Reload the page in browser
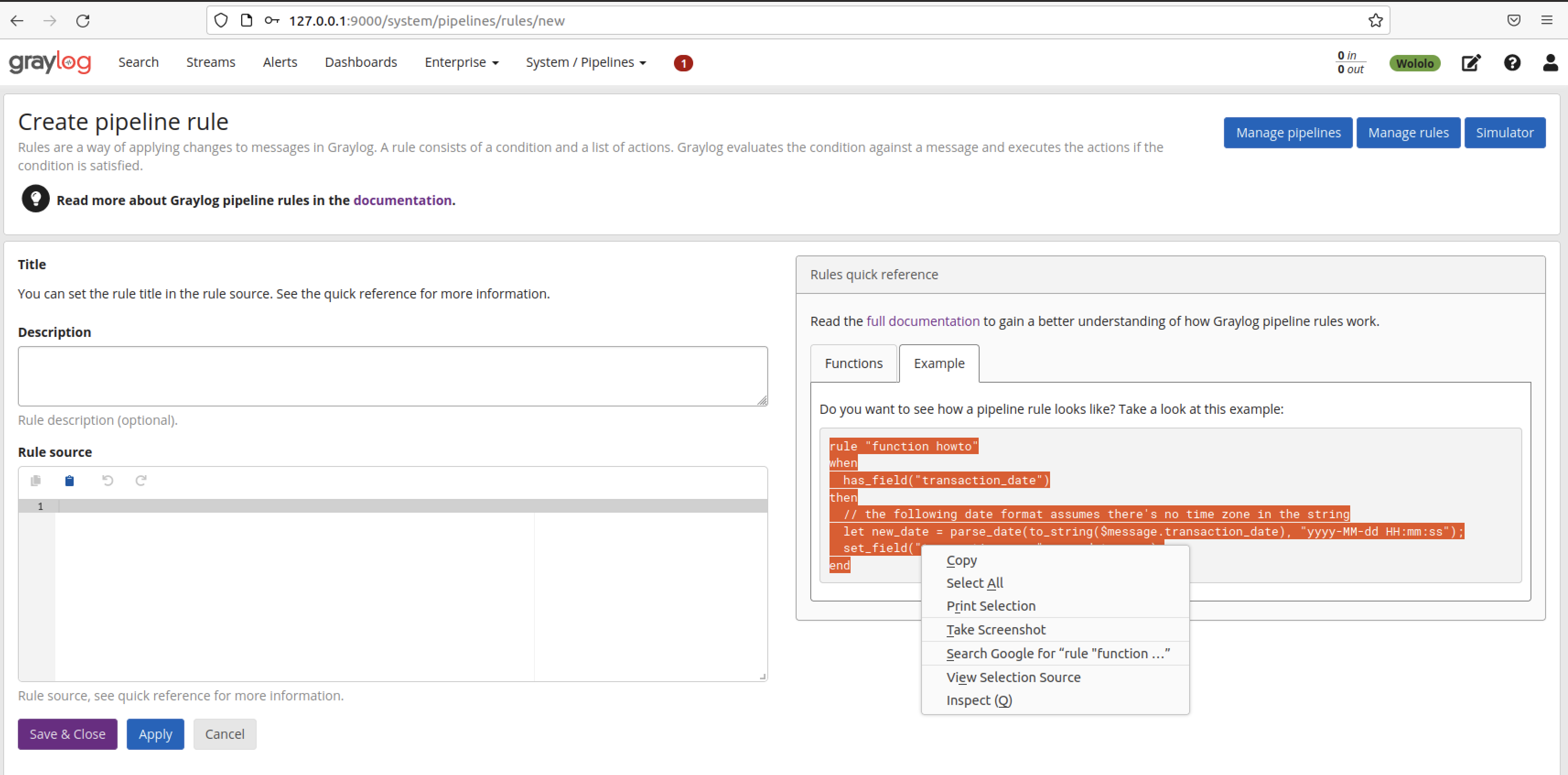The height and width of the screenshot is (775, 1568). click(x=83, y=21)
